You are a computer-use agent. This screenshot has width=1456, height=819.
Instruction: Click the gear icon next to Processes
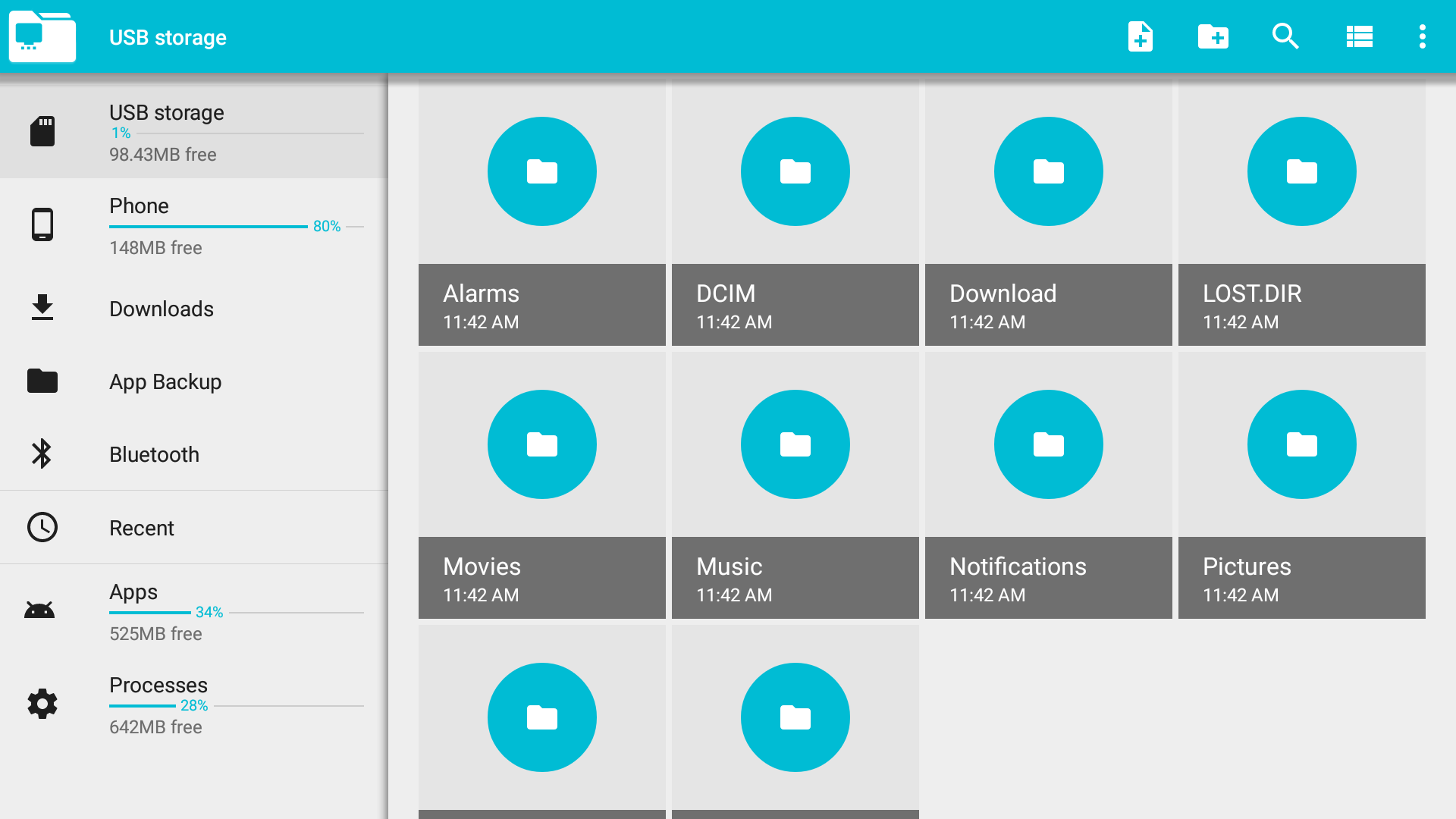click(42, 704)
